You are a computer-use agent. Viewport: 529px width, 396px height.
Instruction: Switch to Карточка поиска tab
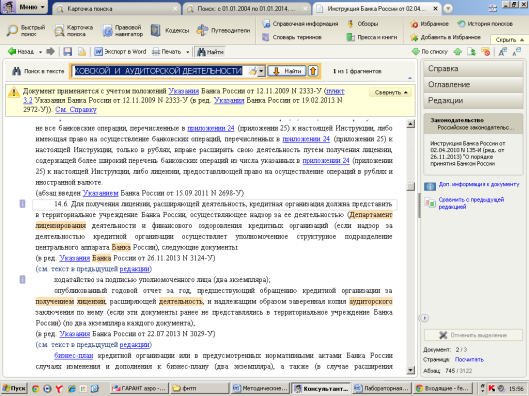117,9
